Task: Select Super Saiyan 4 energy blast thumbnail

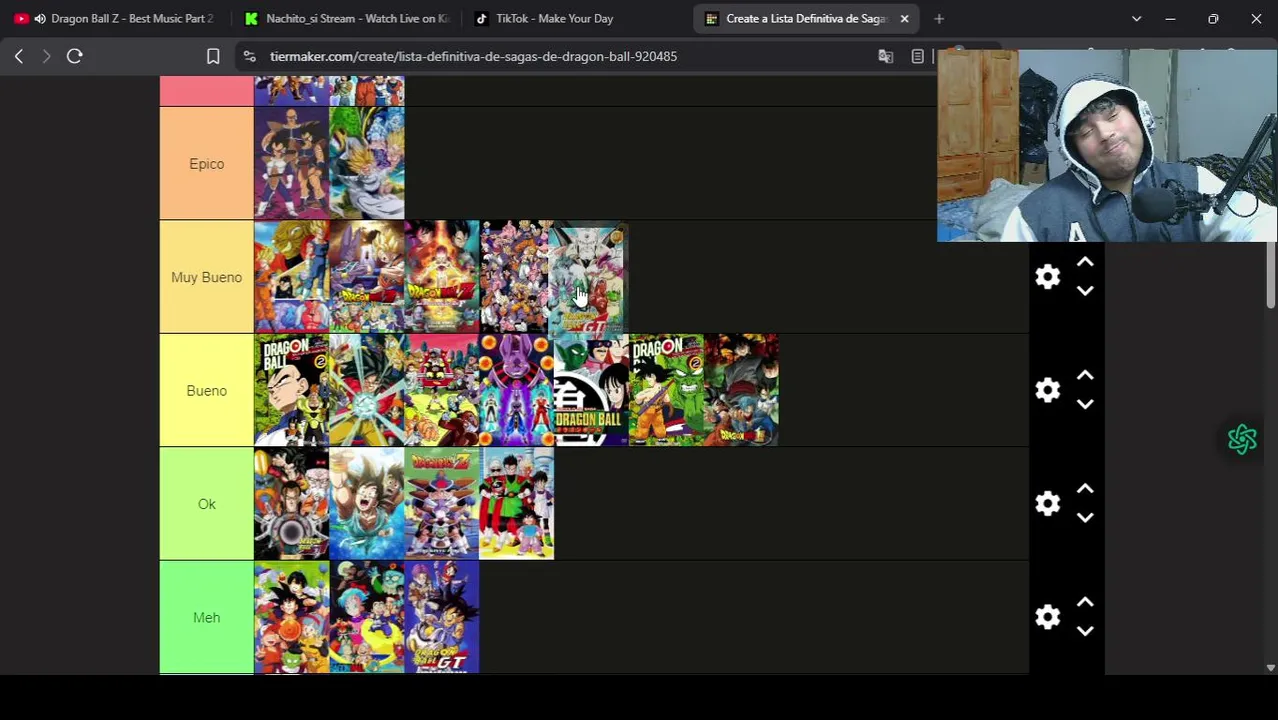Action: click(x=367, y=391)
